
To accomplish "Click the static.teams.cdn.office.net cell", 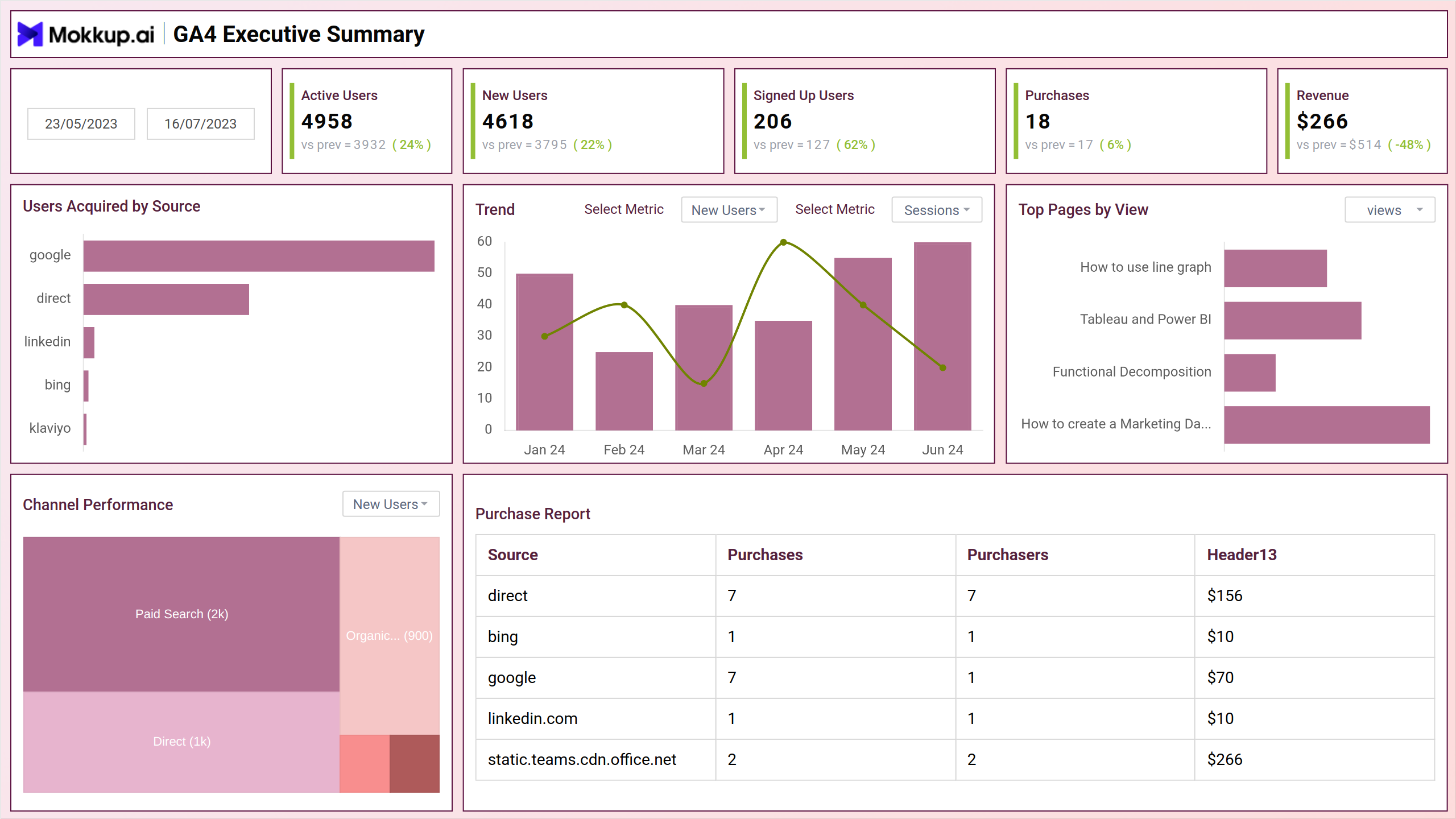I will point(595,760).
